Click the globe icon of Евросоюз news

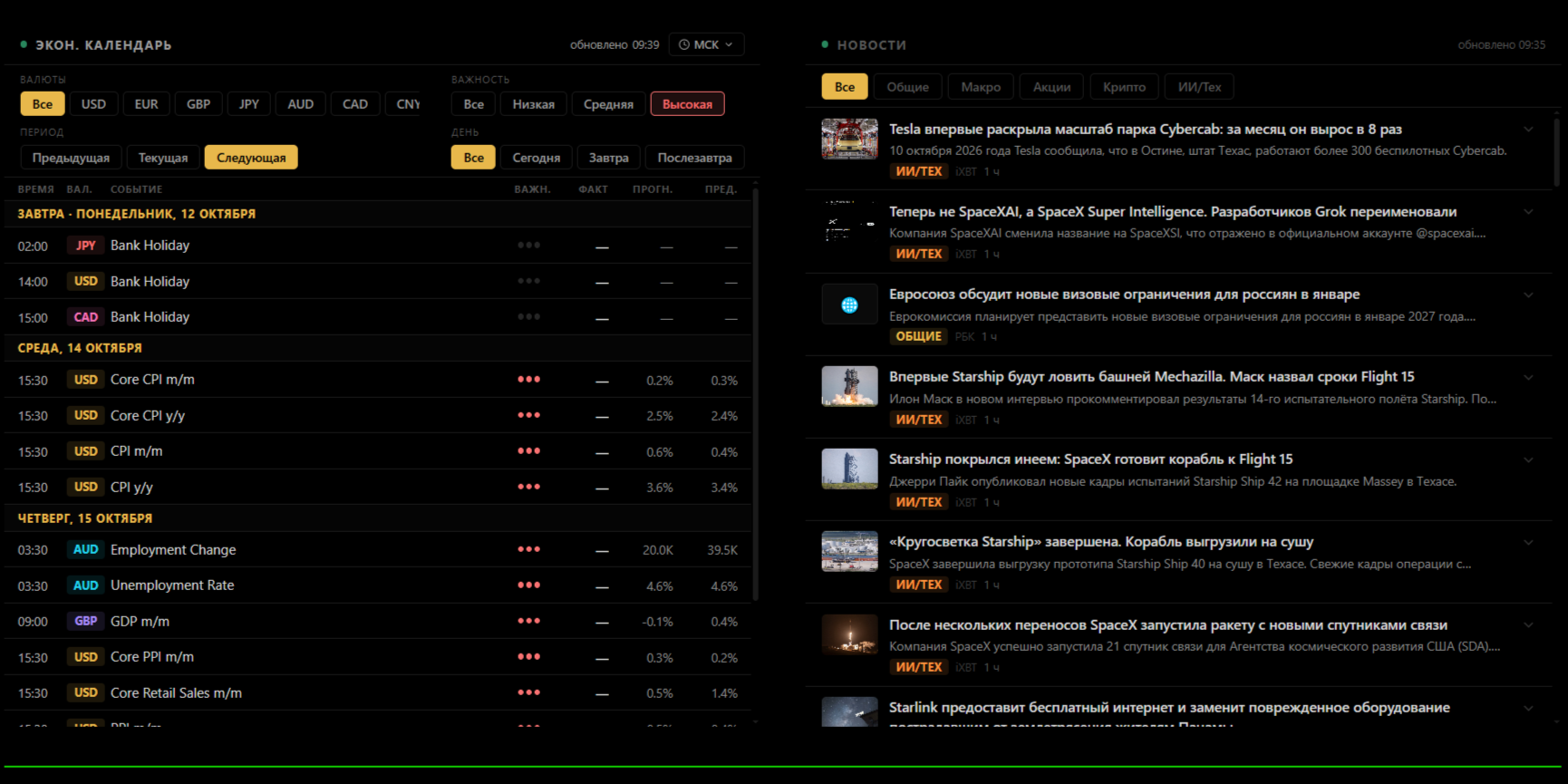[849, 305]
